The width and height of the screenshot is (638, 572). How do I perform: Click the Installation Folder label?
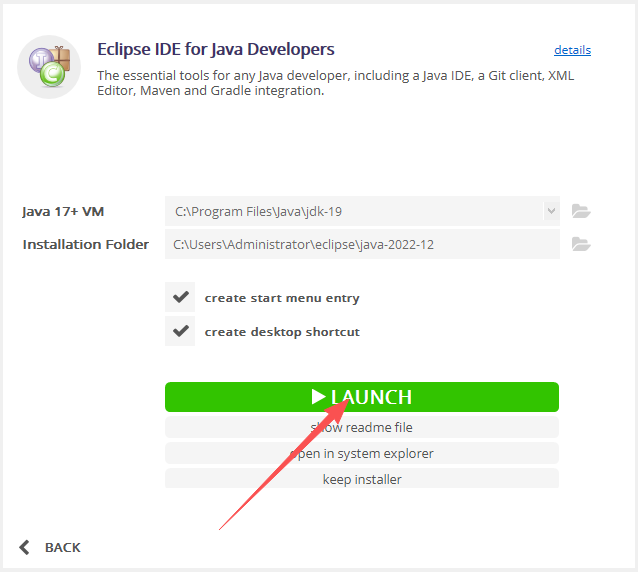click(85, 245)
